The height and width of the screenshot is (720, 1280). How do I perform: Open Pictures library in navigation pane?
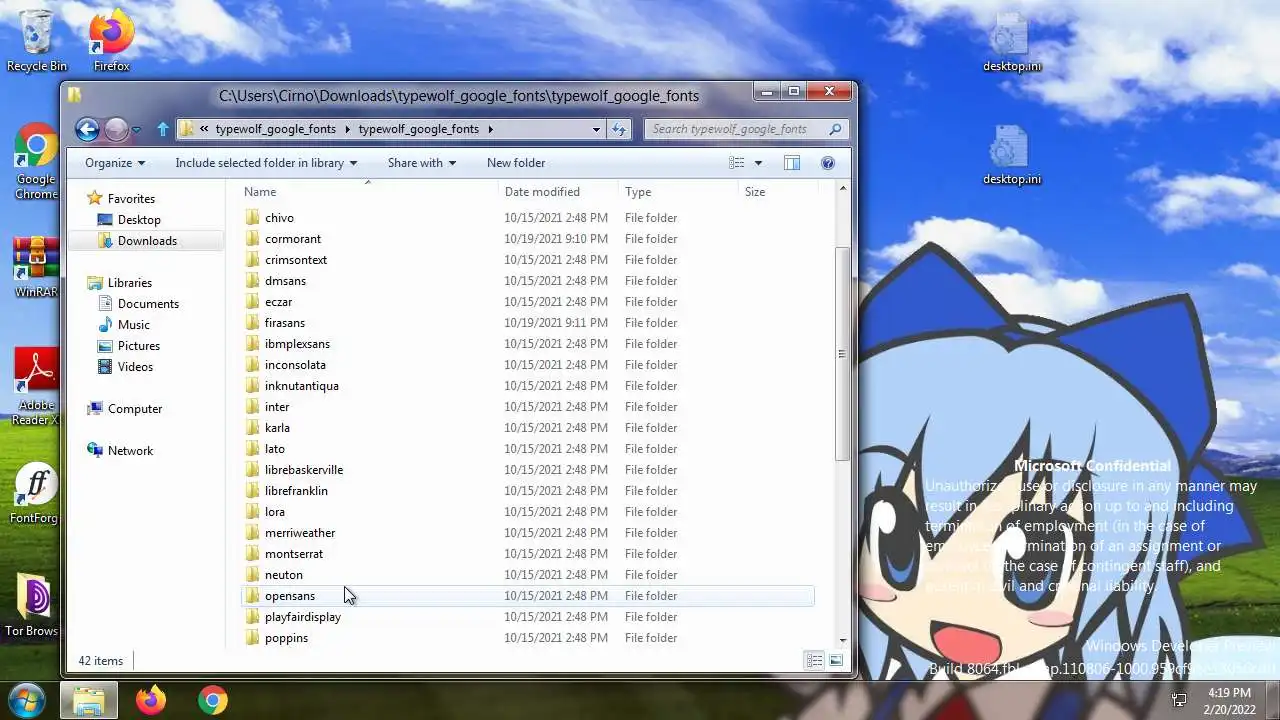[139, 346]
